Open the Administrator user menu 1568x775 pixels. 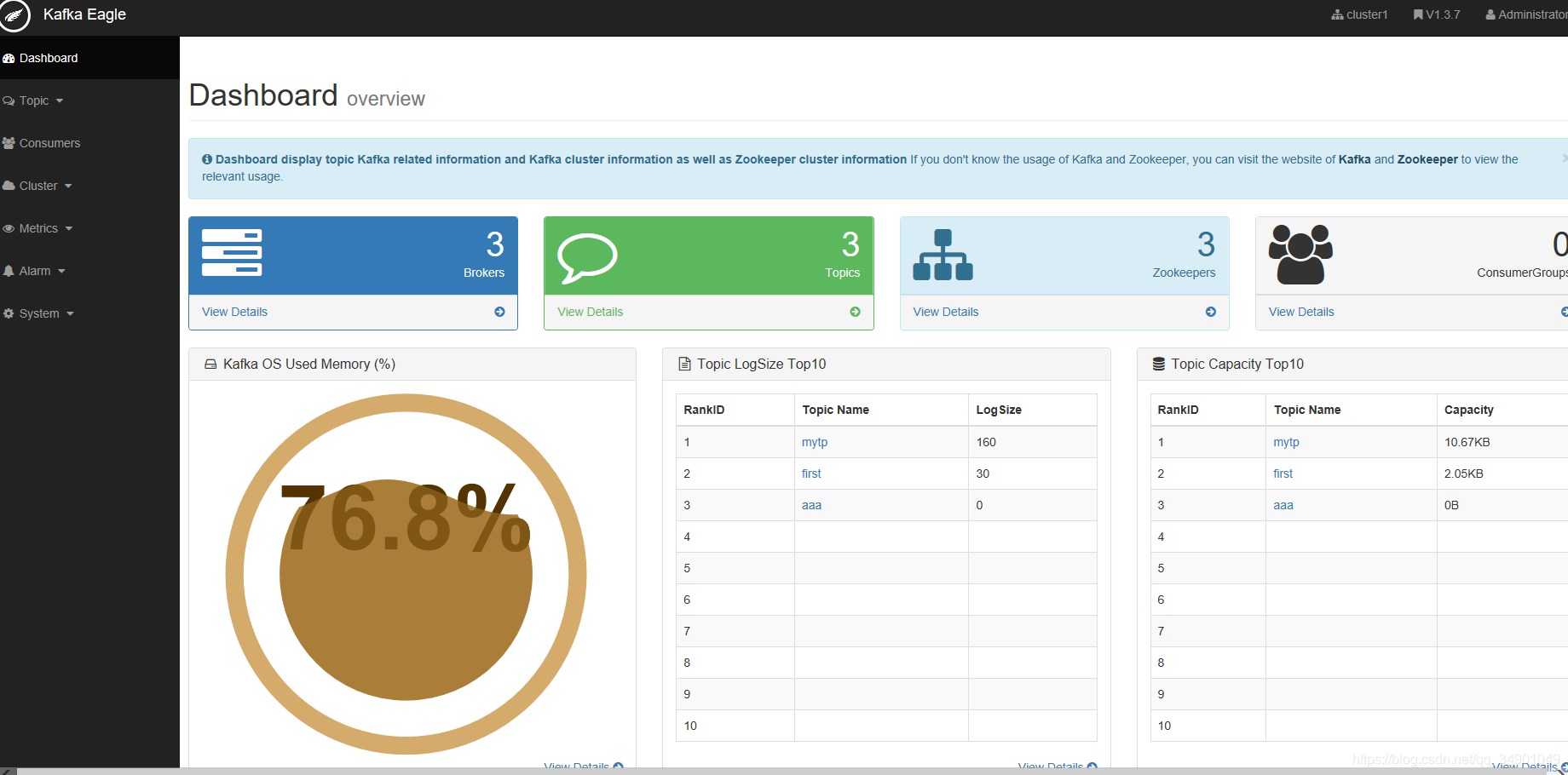pyautogui.click(x=1526, y=14)
